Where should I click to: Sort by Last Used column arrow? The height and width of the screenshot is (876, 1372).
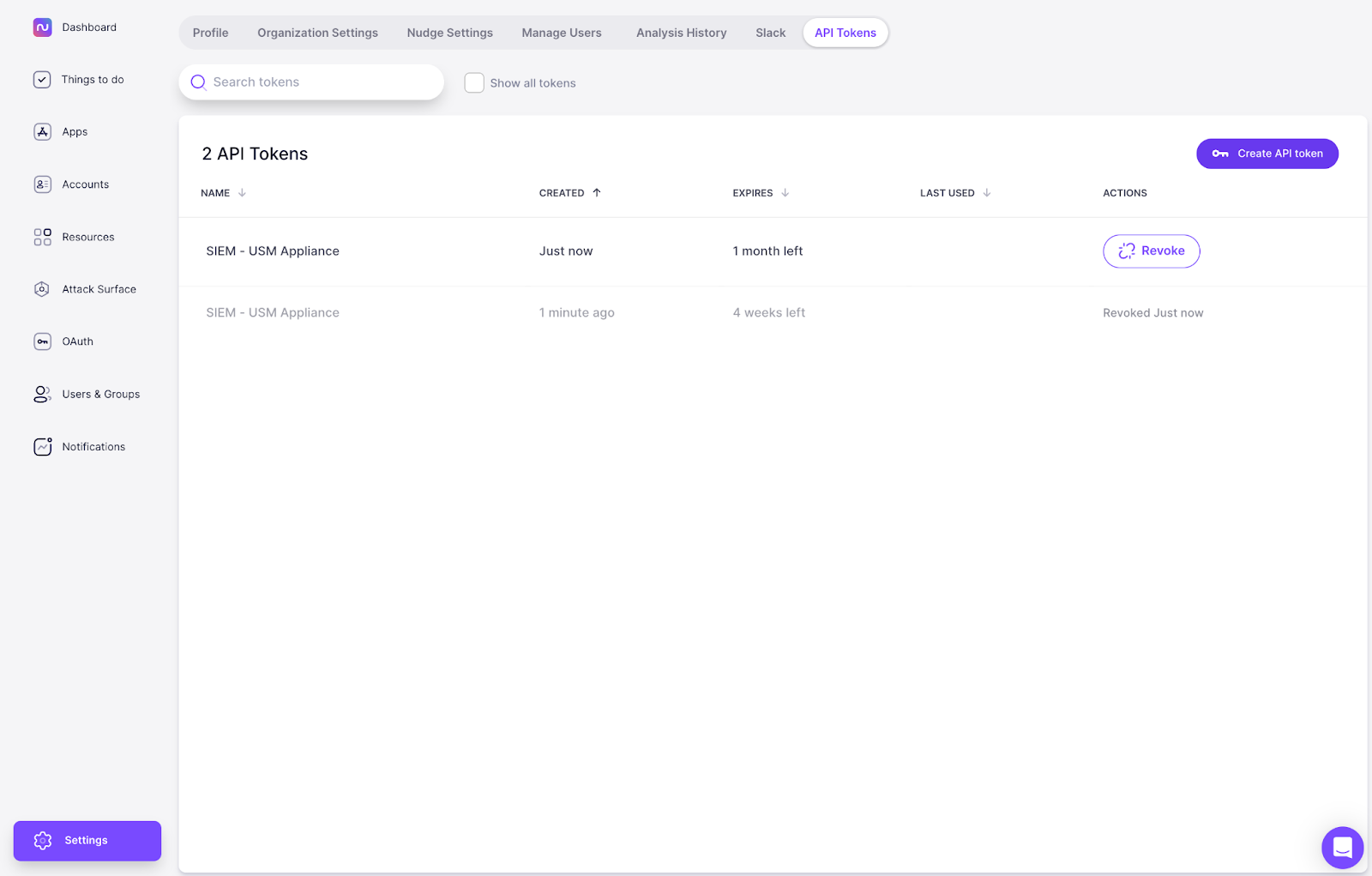pyautogui.click(x=987, y=193)
